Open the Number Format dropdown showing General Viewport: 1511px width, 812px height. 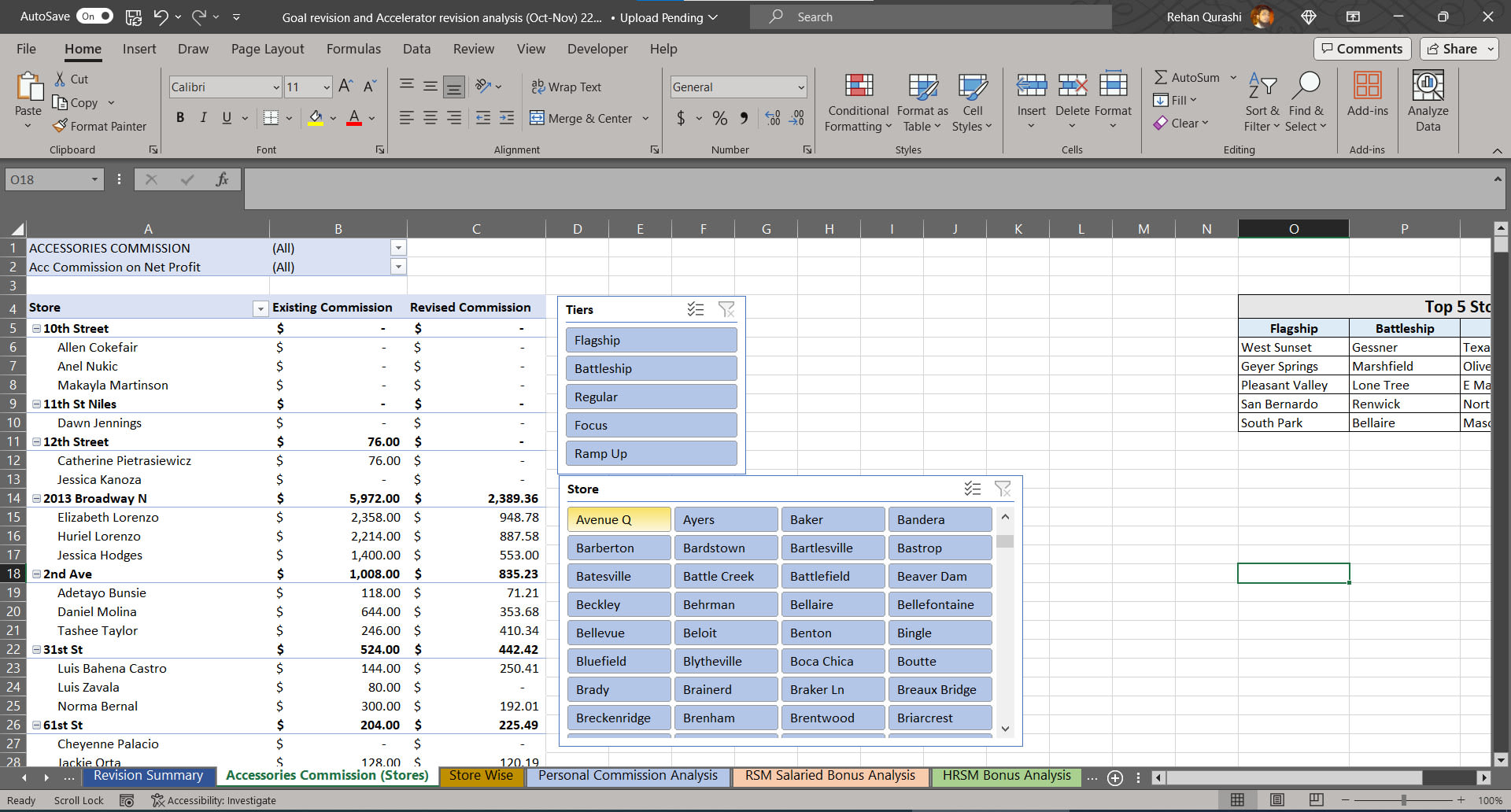(737, 87)
